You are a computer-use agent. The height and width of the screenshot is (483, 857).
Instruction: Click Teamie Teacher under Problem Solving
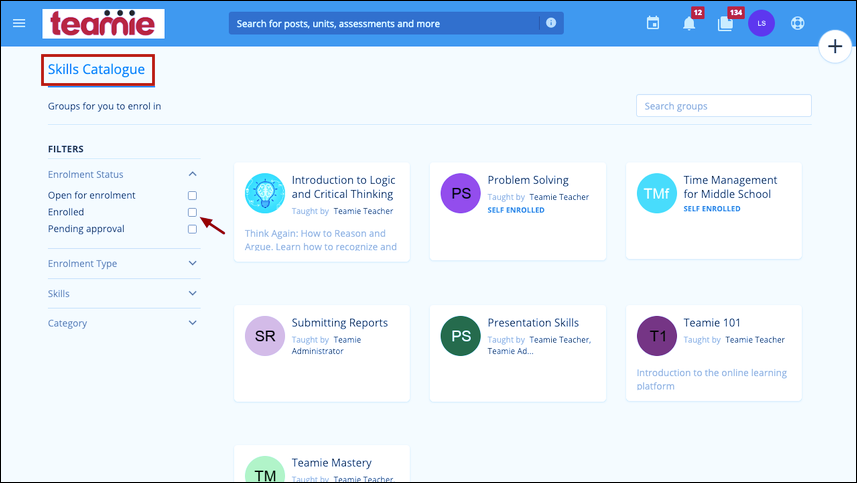tap(559, 197)
